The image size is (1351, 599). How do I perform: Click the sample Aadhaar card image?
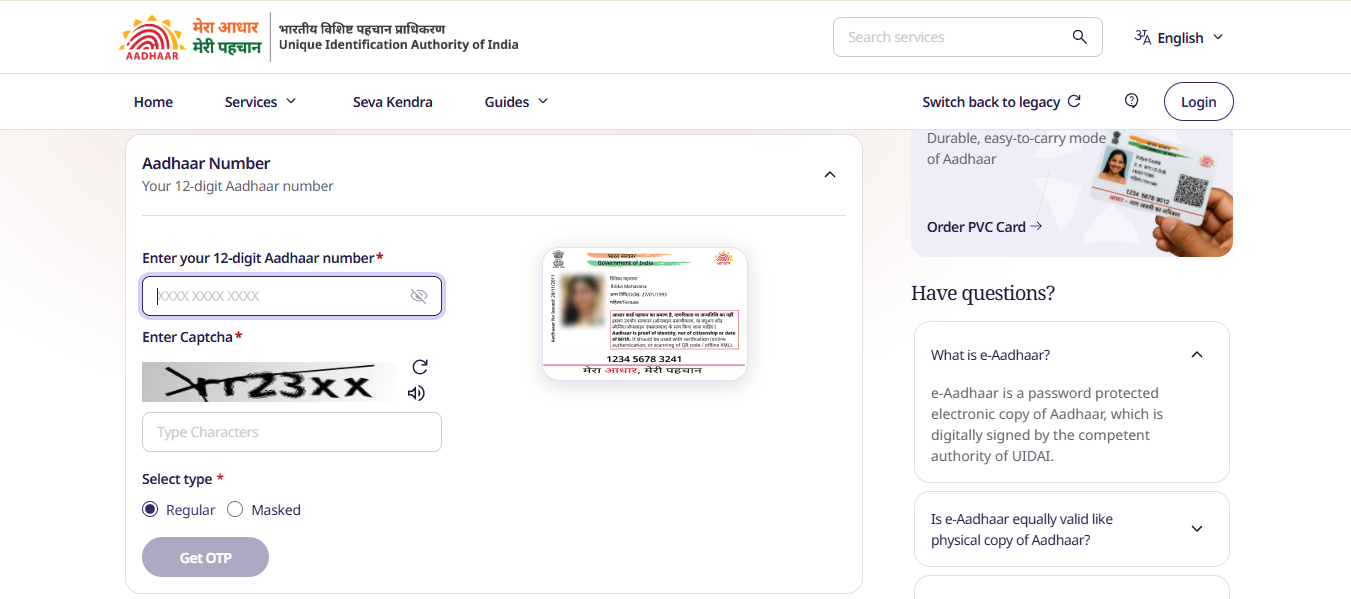pos(645,314)
